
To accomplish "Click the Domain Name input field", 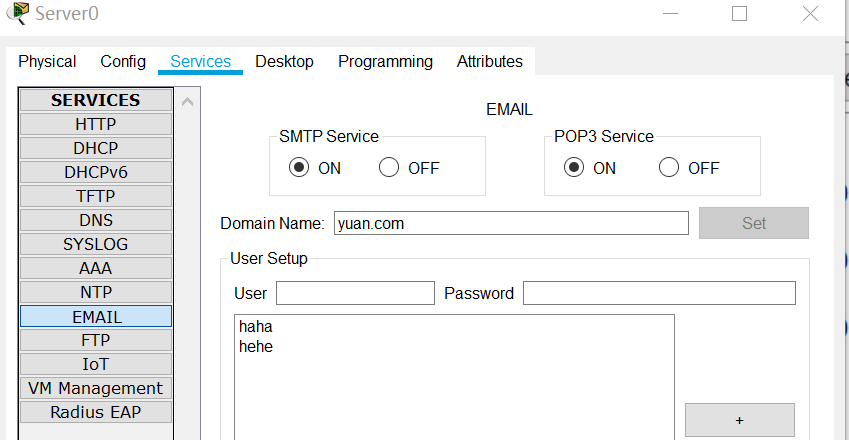I will pos(511,223).
